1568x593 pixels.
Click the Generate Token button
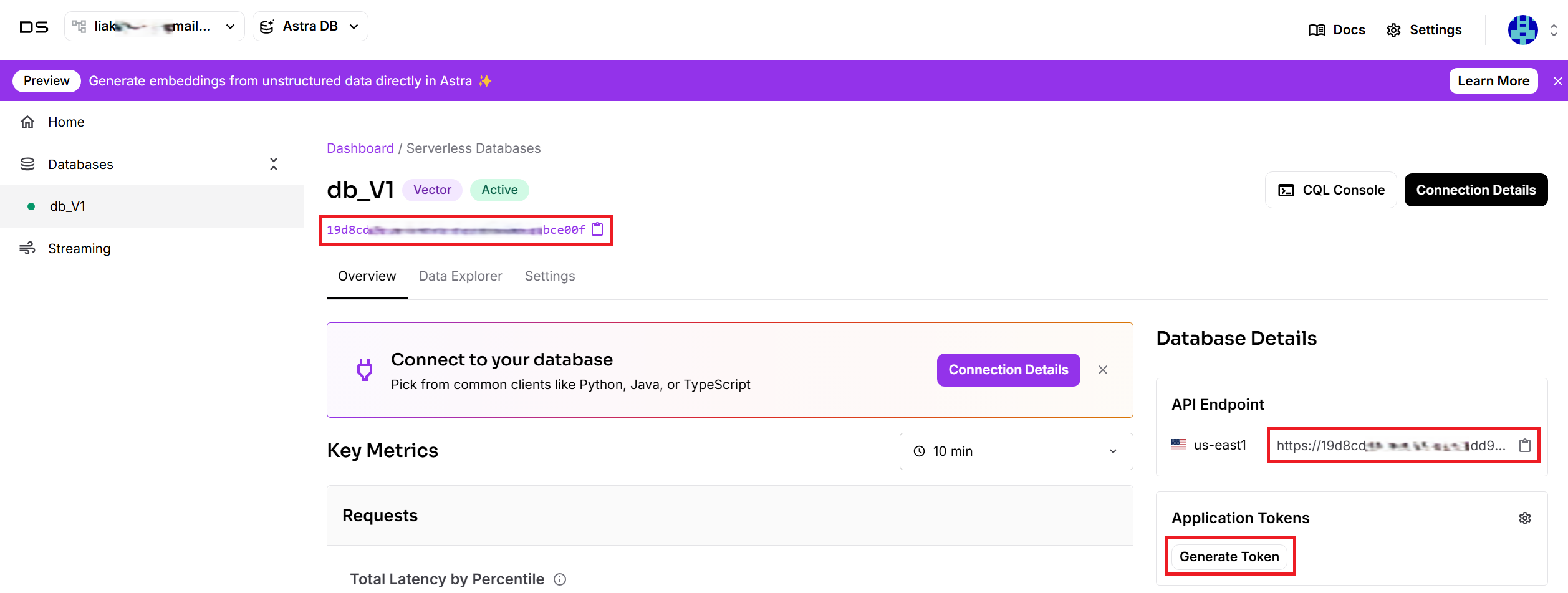point(1229,556)
